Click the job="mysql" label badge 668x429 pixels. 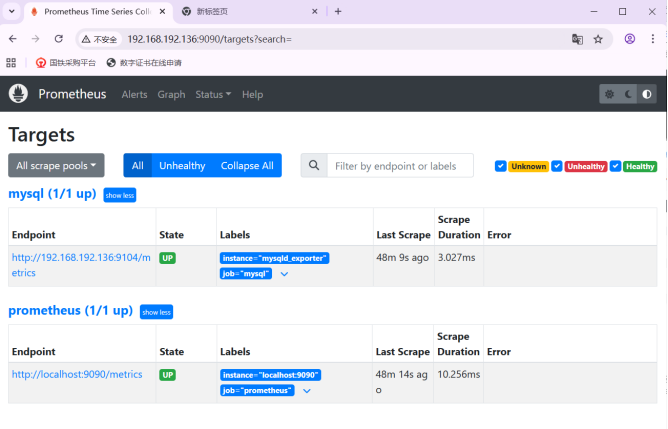tap(246, 274)
